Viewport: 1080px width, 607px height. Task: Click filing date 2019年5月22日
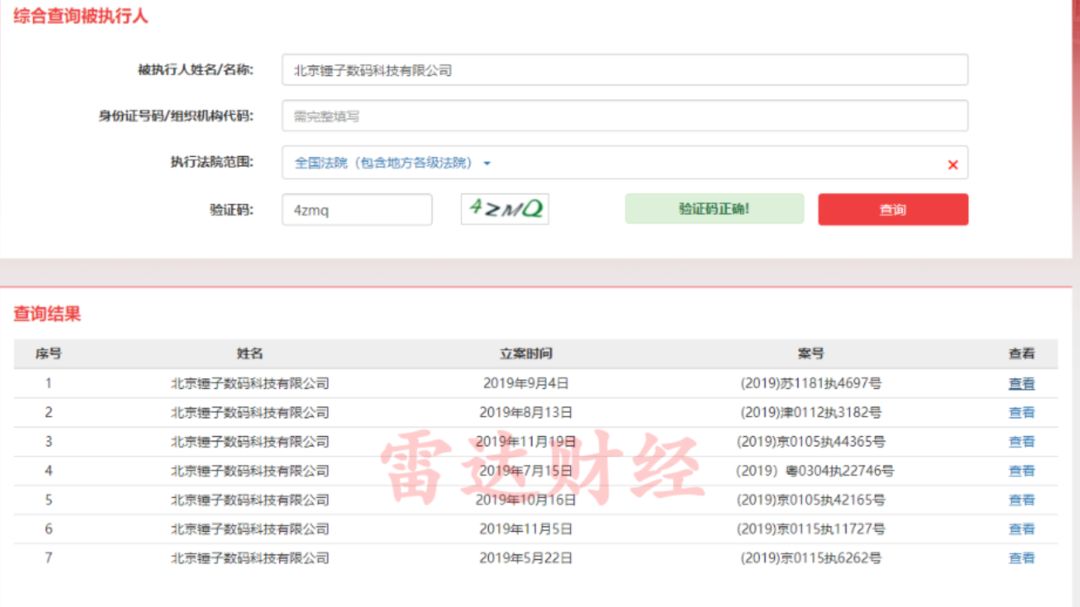(x=526, y=558)
